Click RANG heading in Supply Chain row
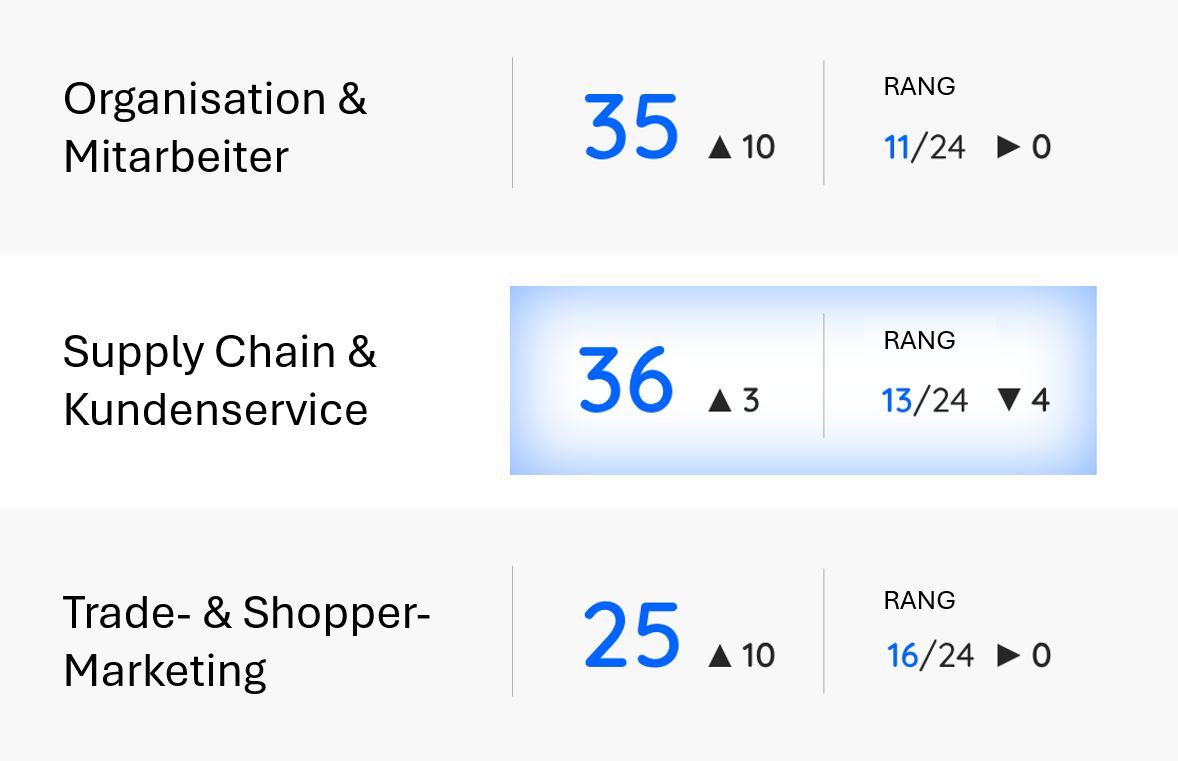Viewport: 1178px width, 761px height. (x=919, y=341)
